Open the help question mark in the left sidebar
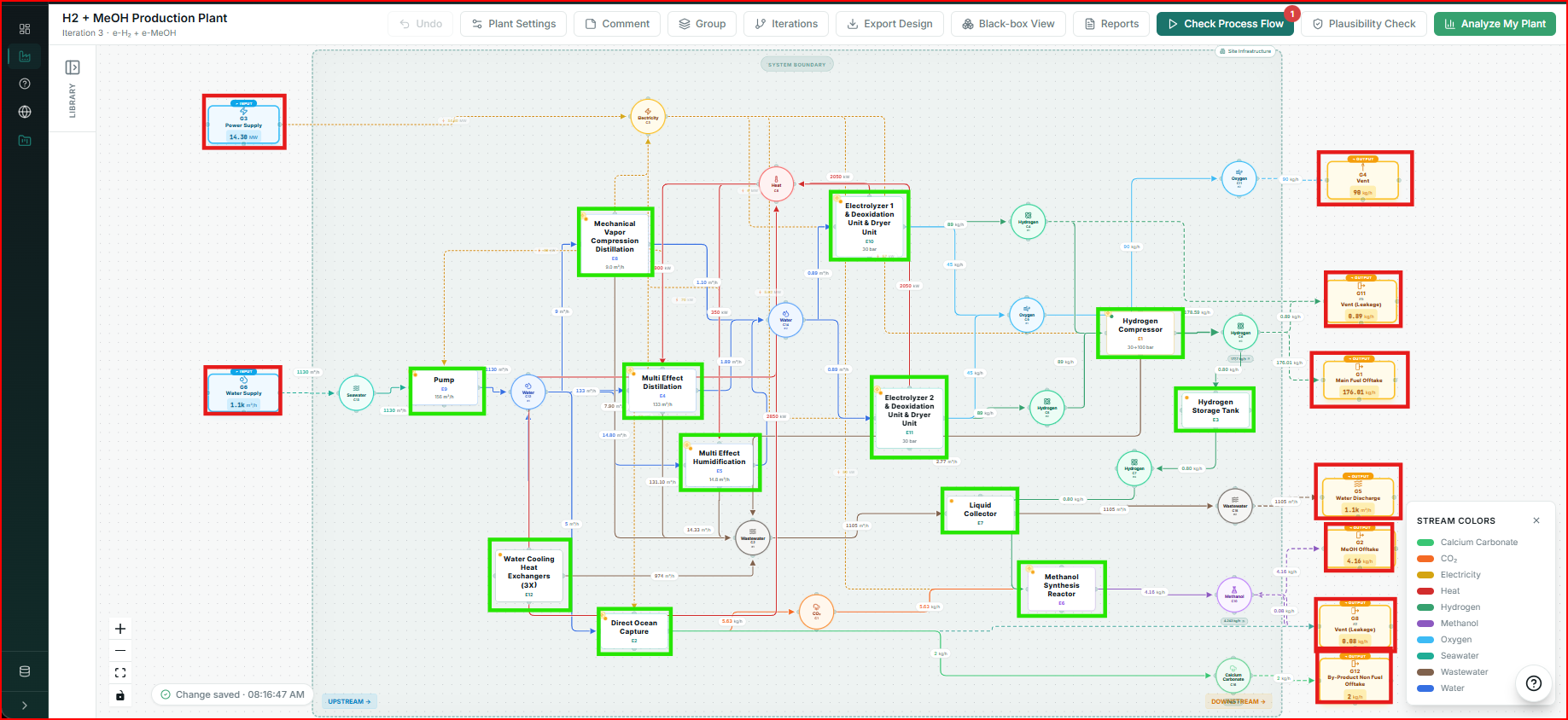Image resolution: width=1568 pixels, height=720 pixels. pos(25,84)
